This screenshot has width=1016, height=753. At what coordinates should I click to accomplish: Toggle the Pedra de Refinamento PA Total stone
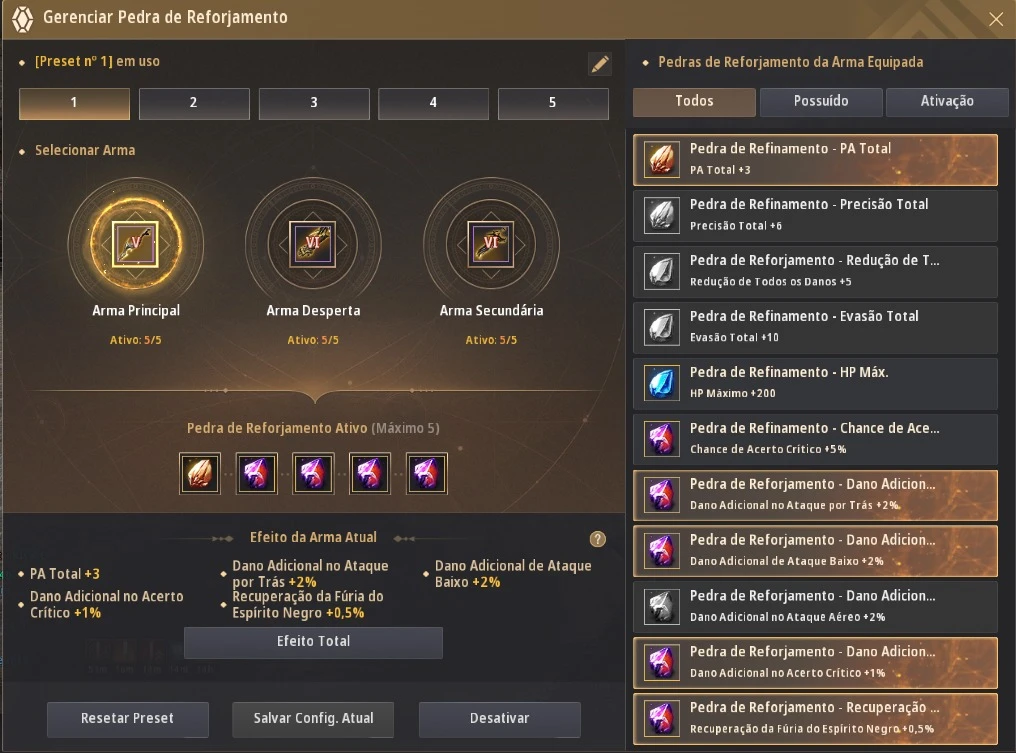point(815,159)
